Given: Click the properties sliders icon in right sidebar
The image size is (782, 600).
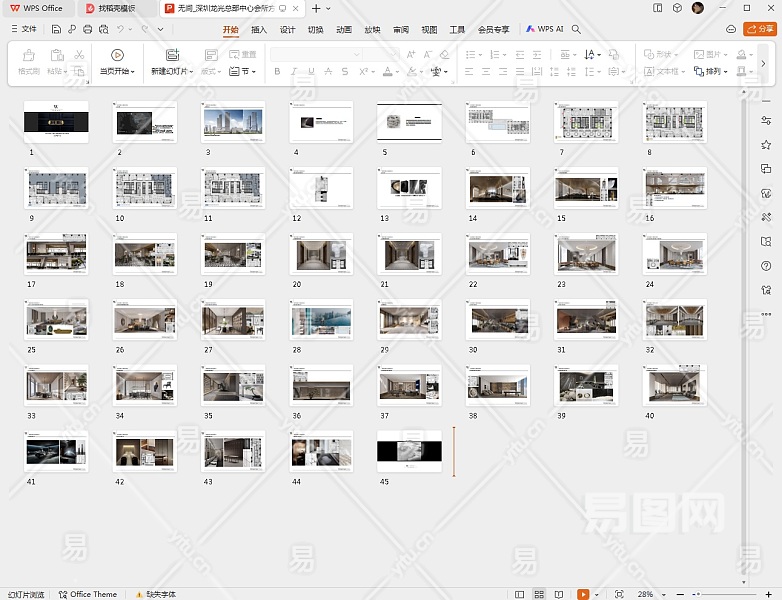Looking at the screenshot, I should click(766, 121).
